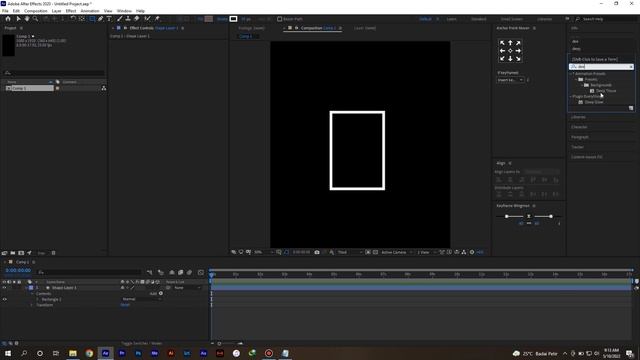Move anchor point to right arrow
The height and width of the screenshot is (360, 640).
tap(518, 51)
